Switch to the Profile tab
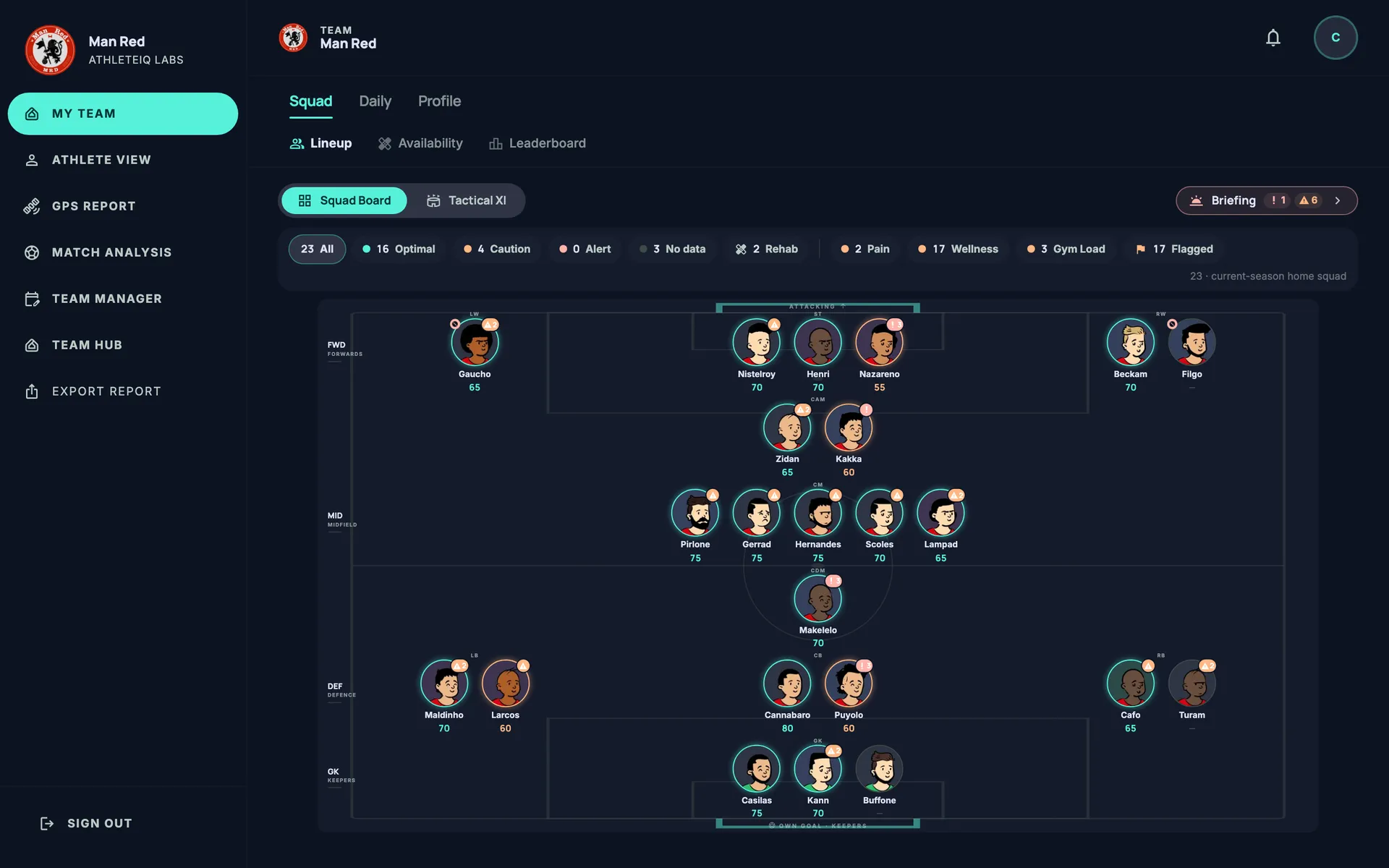This screenshot has height=868, width=1389. tap(439, 101)
